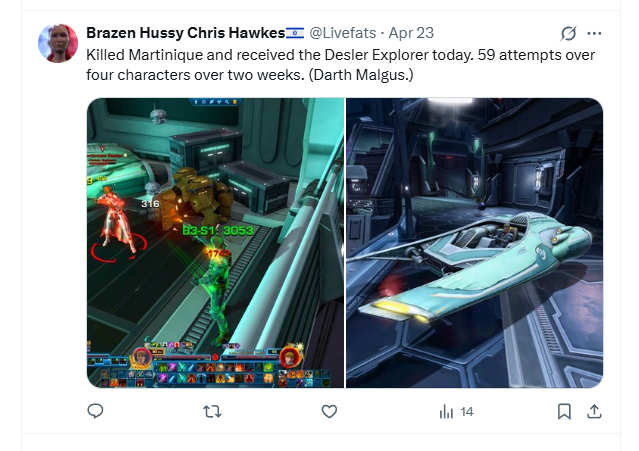Open Brazen Hussy Chris Hawkes display name
Image resolution: width=639 pixels, height=451 pixels.
tap(185, 33)
